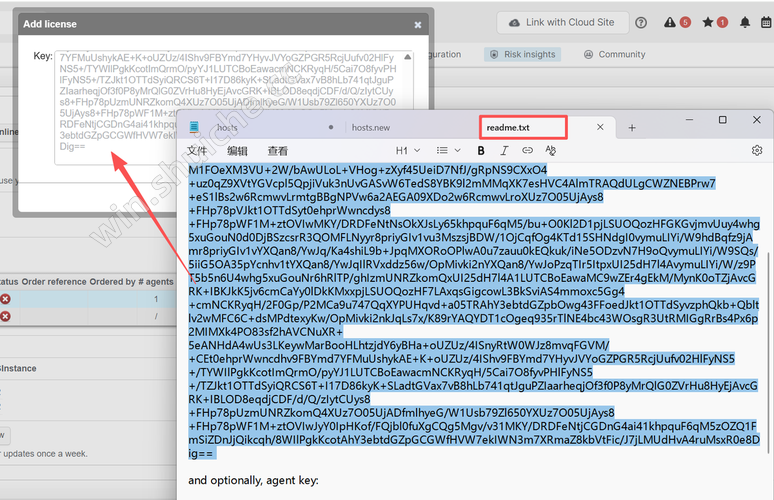Switch to the hosts.new tab
Screen dimensions: 774x500
click(x=370, y=128)
